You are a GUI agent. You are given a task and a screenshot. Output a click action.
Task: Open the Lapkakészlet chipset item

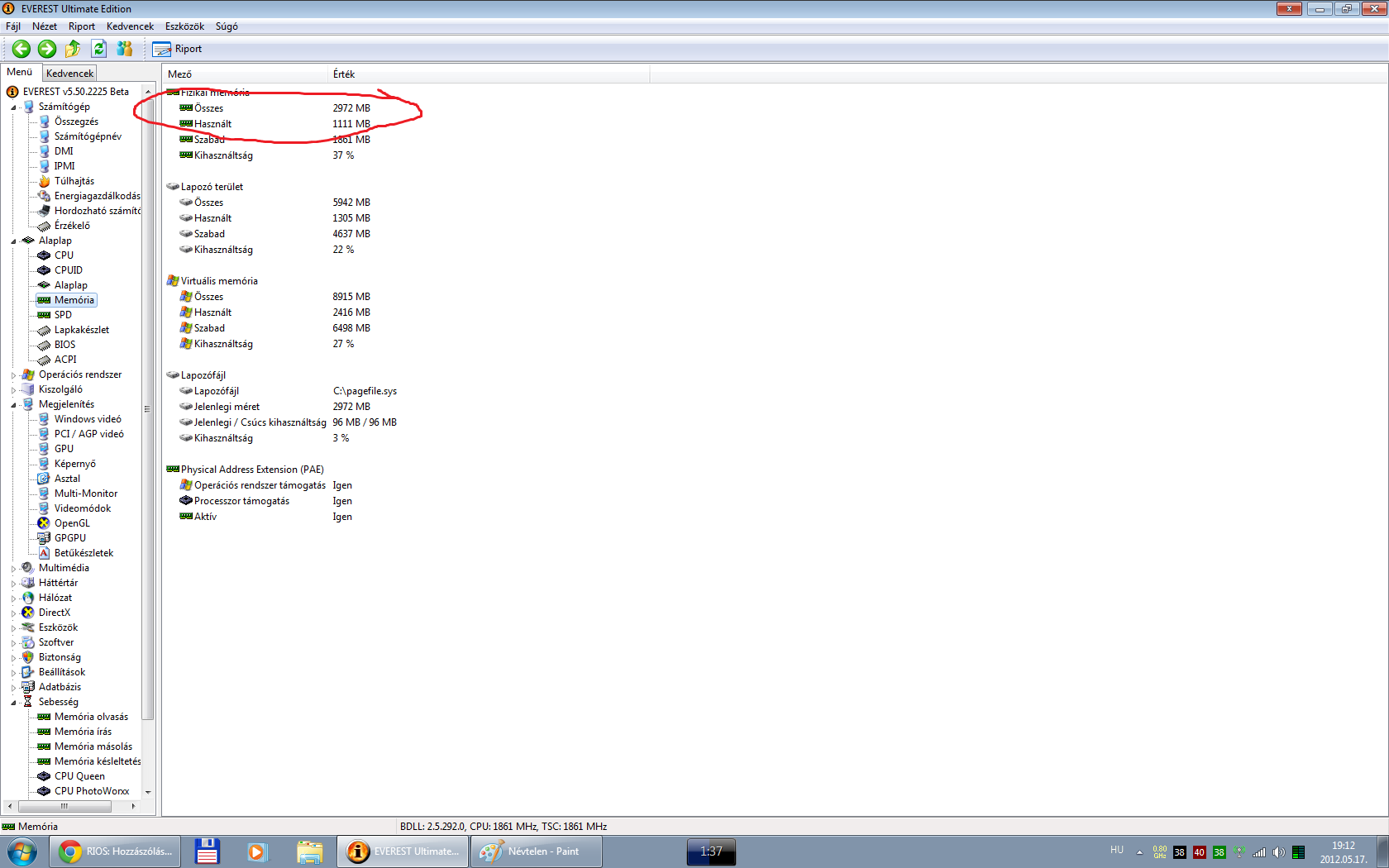[x=81, y=330]
